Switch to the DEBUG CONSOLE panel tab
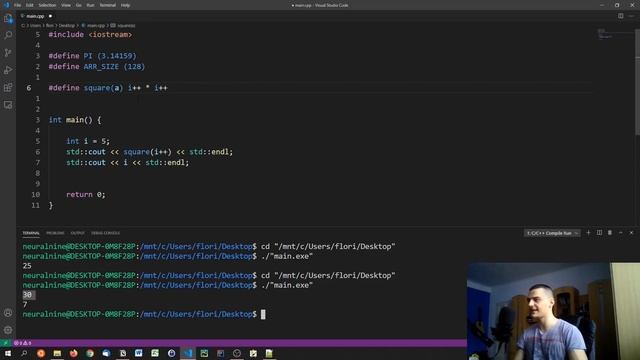The height and width of the screenshot is (360, 640). [x=105, y=233]
